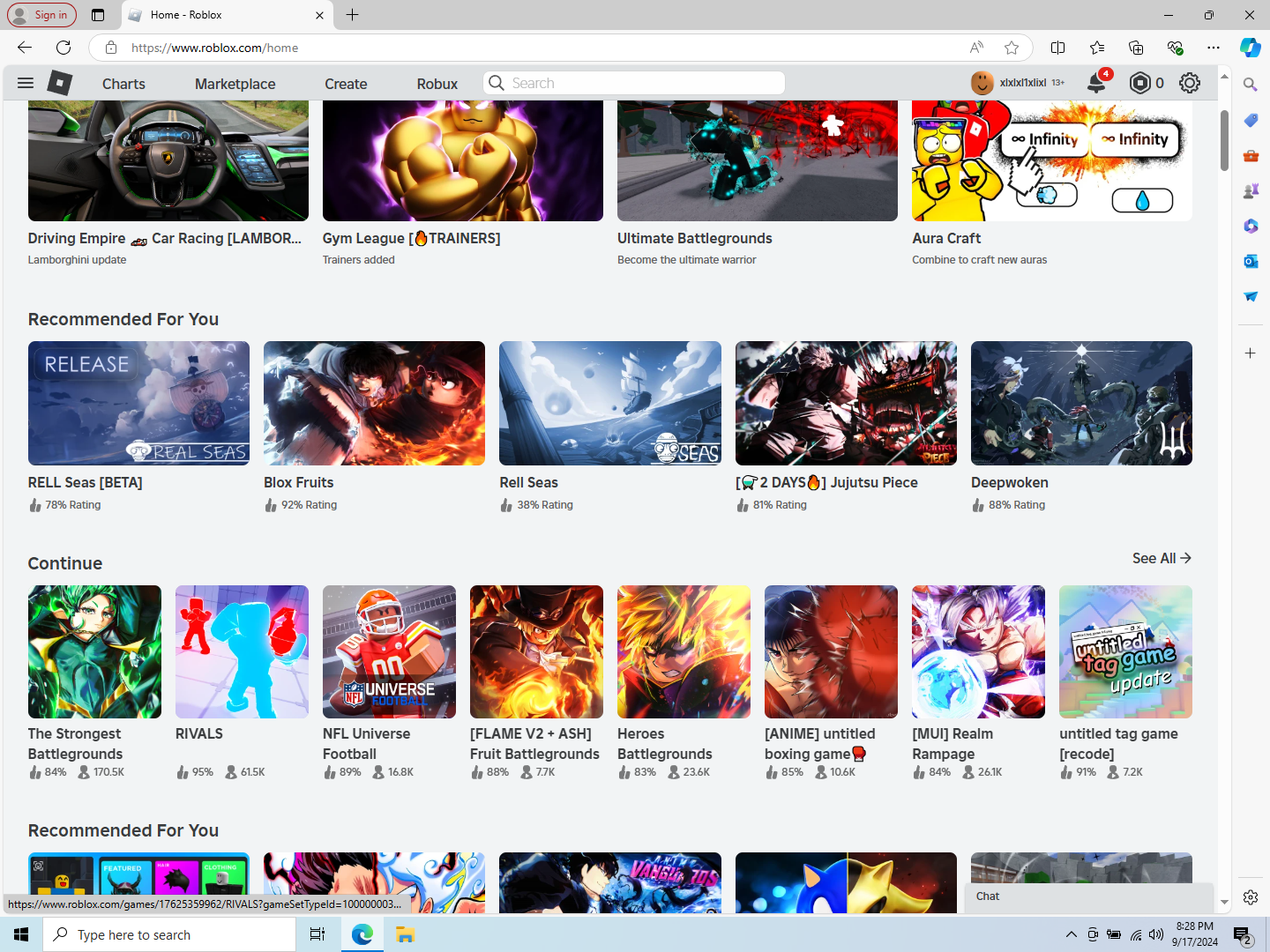Click Sign in profile button
Image resolution: width=1270 pixels, height=952 pixels.
(41, 15)
